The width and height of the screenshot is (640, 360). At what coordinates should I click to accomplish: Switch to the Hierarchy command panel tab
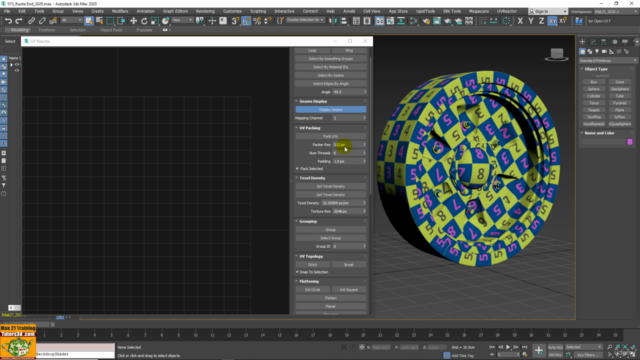(x=604, y=42)
